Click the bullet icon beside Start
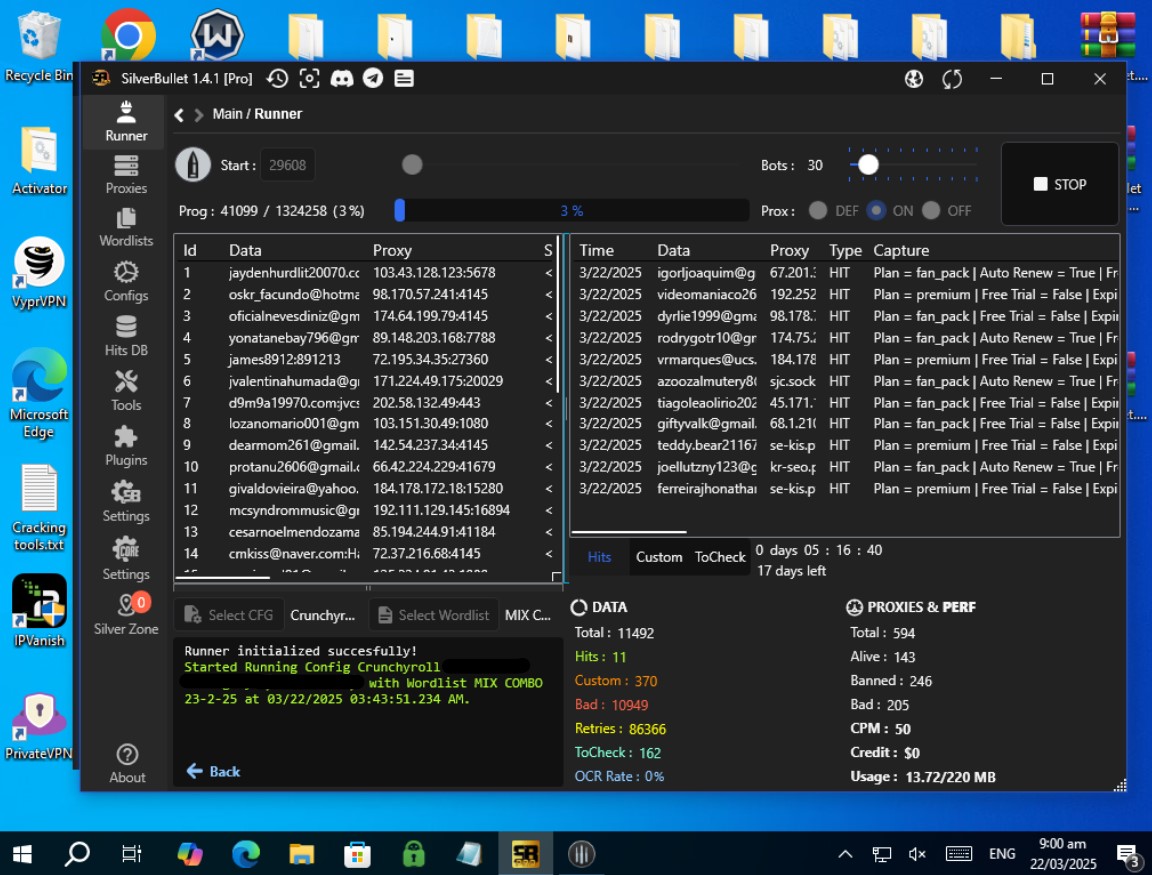Viewport: 1152px width, 875px height. [193, 165]
